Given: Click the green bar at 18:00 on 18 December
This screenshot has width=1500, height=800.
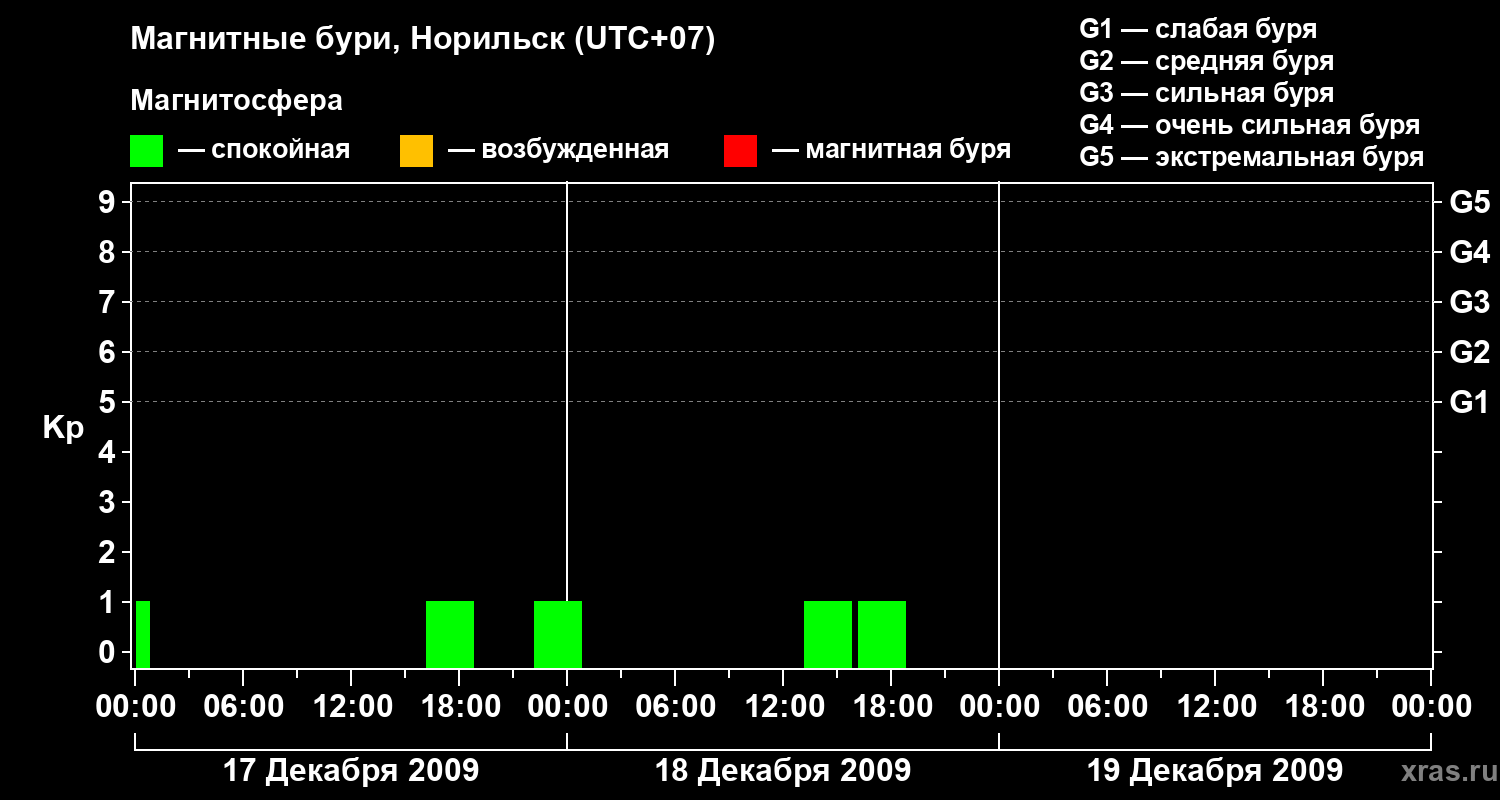Looking at the screenshot, I should (x=882, y=634).
